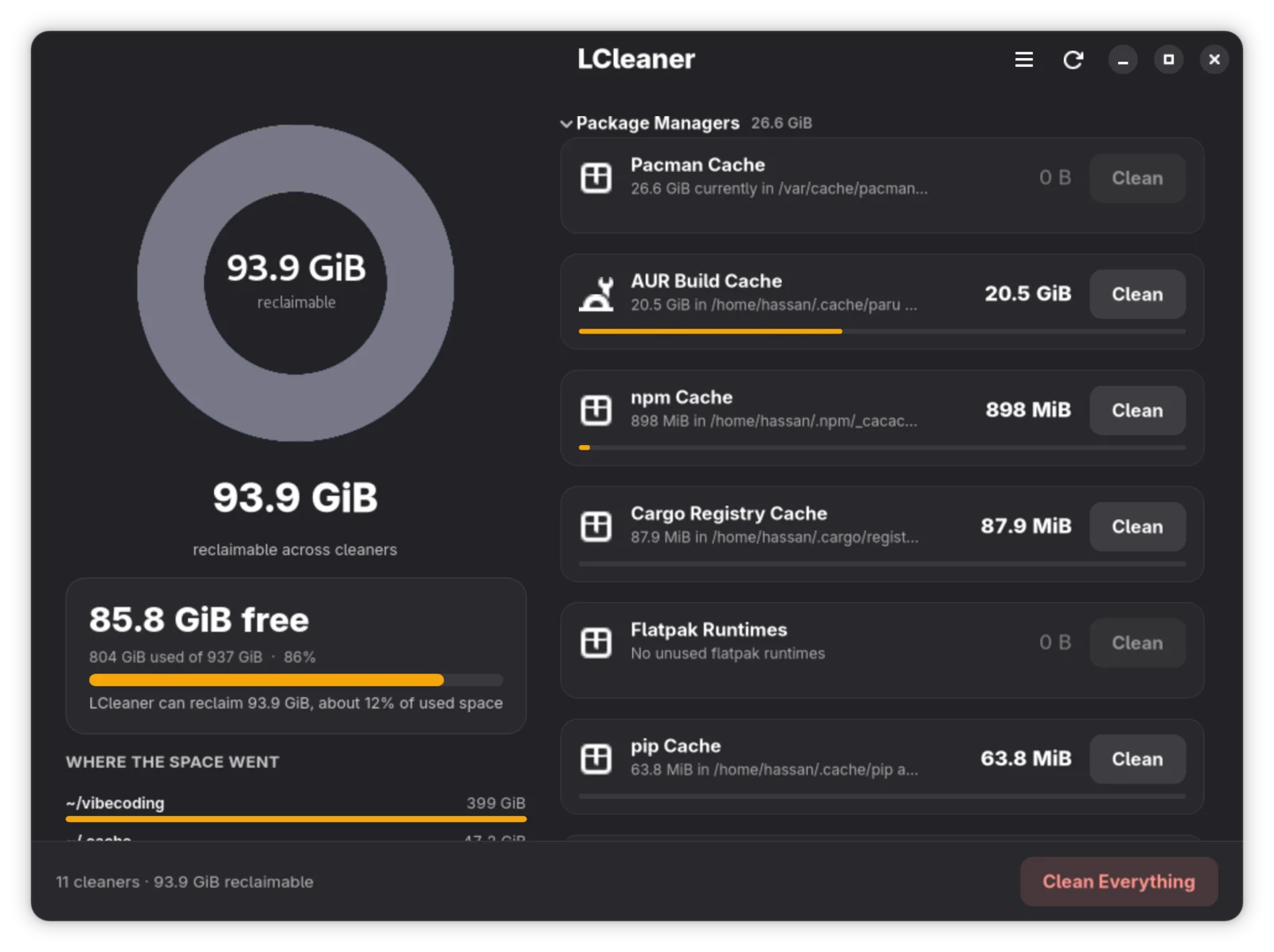Click the LCleaner title text

(x=636, y=59)
